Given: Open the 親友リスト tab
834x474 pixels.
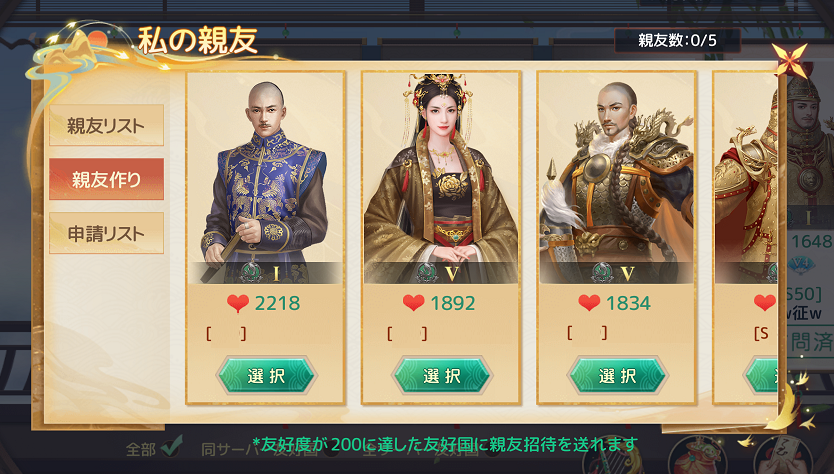Looking at the screenshot, I should coord(106,126).
